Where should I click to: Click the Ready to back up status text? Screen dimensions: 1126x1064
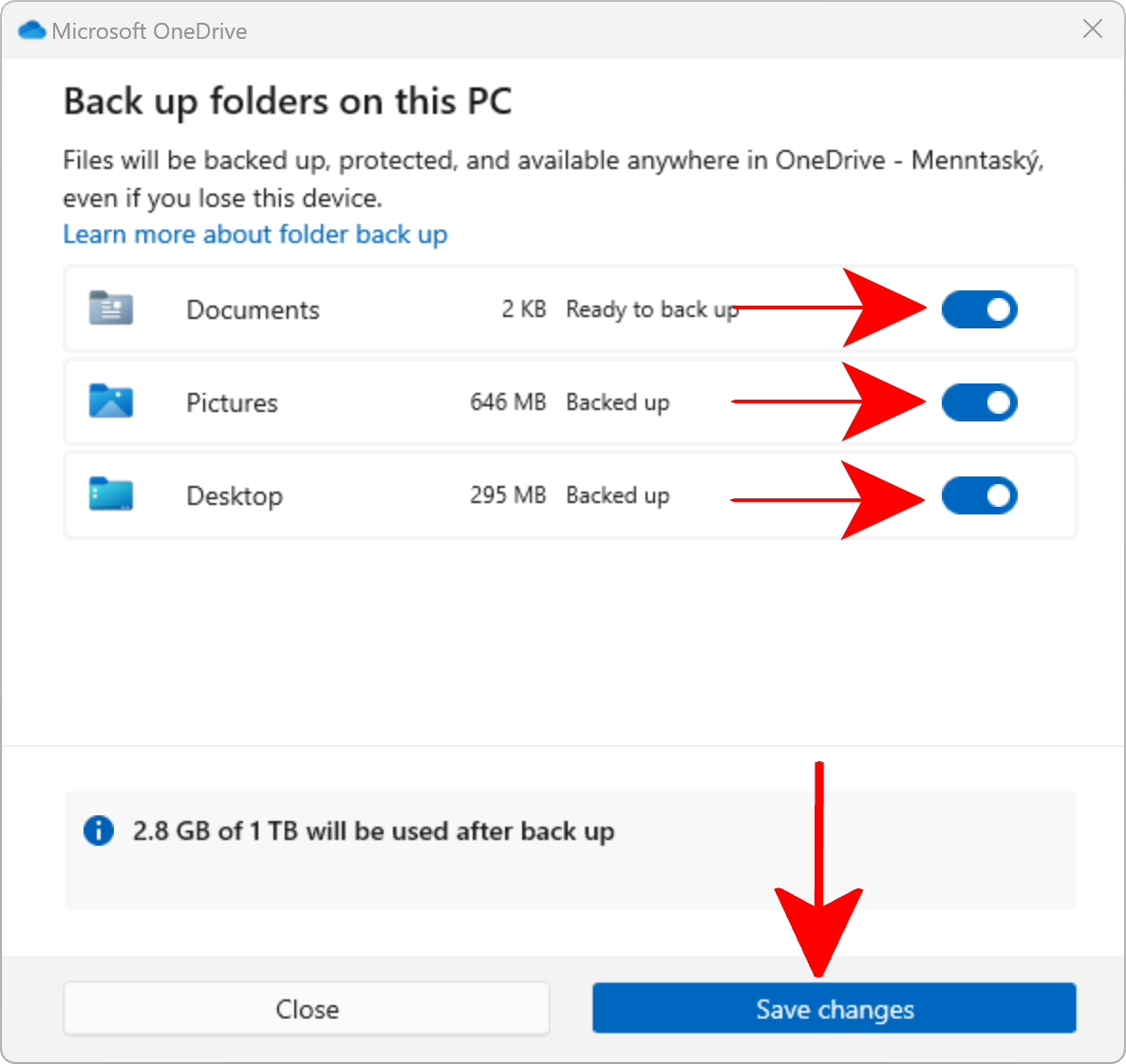pos(650,309)
